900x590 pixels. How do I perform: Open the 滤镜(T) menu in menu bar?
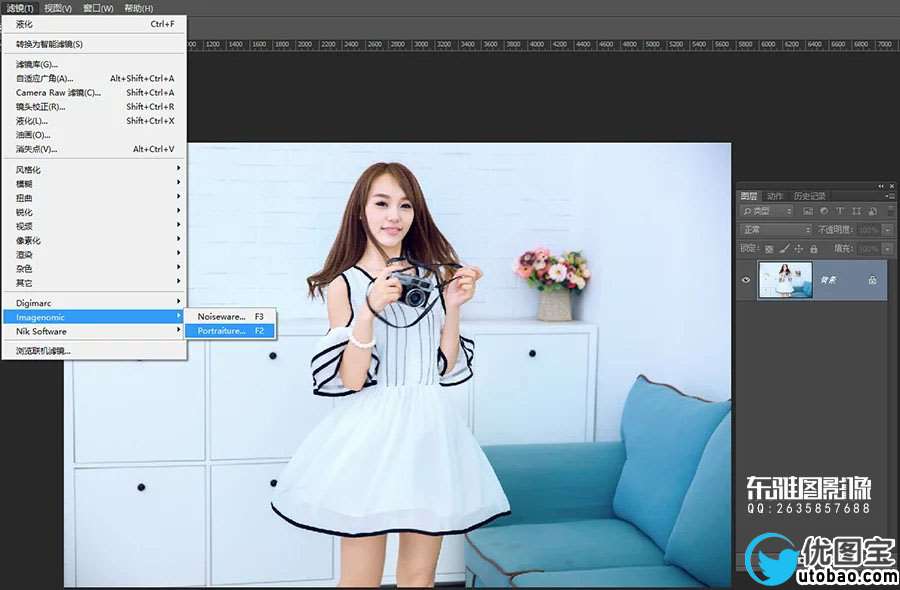[21, 8]
